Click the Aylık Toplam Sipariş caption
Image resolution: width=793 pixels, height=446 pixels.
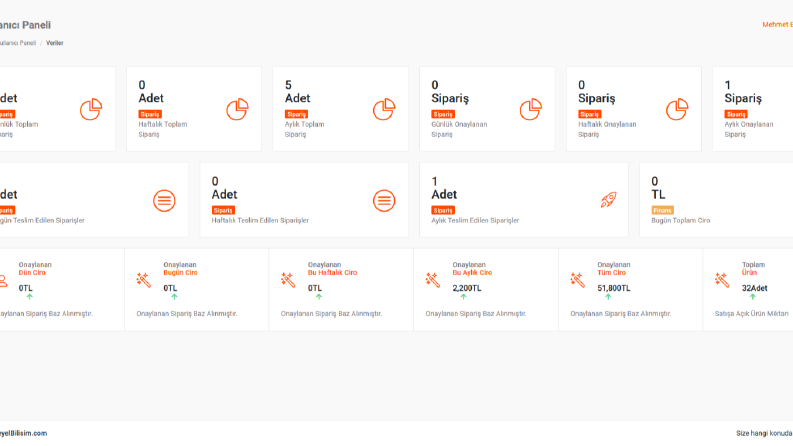pyautogui.click(x=304, y=129)
